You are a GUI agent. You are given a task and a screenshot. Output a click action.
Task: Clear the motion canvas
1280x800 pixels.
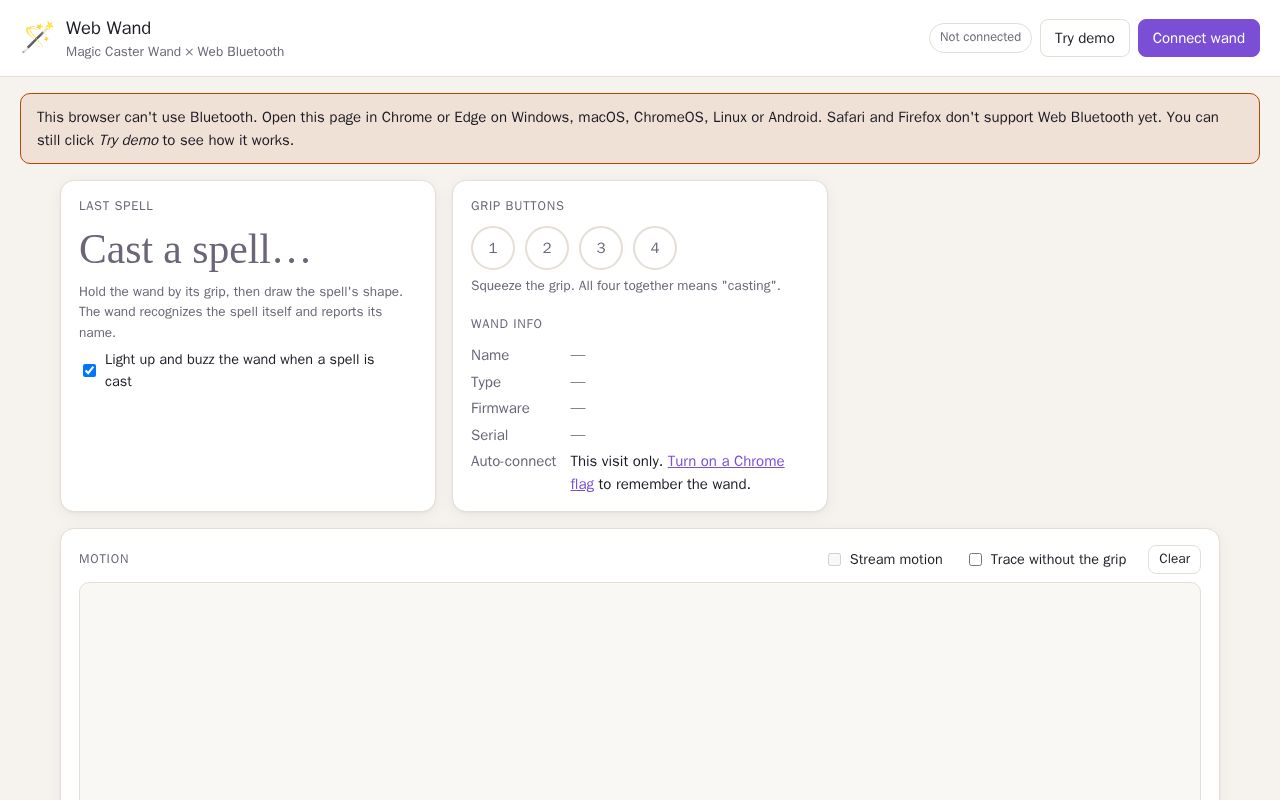1174,559
